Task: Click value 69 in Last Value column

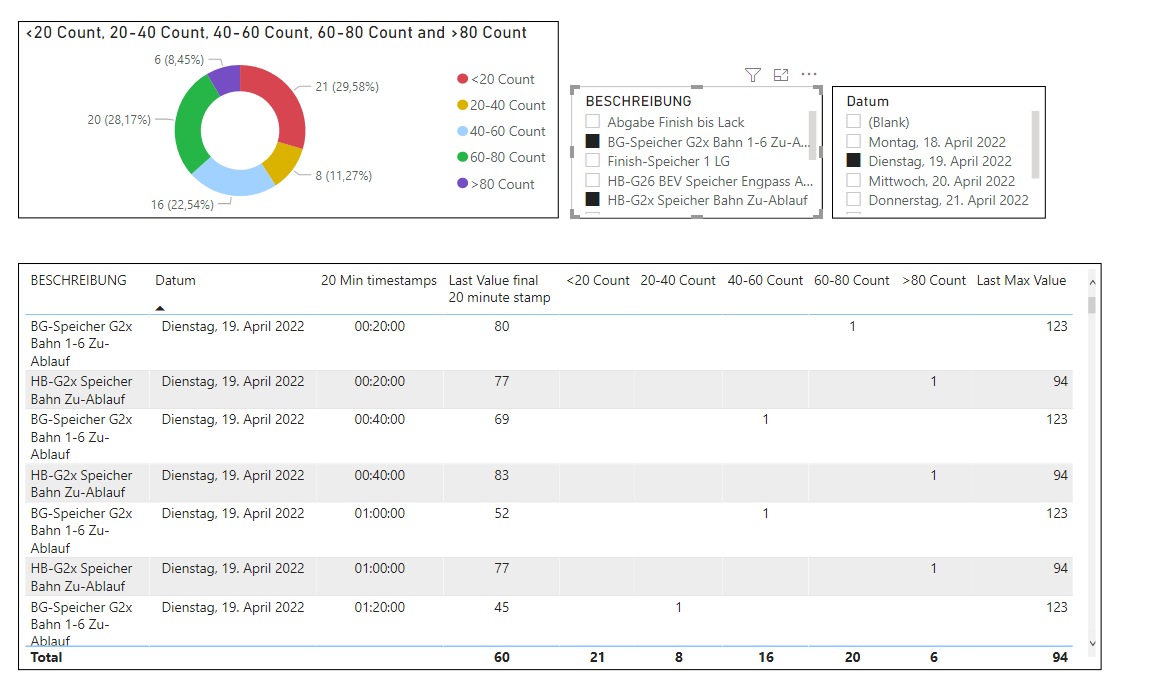Action: 501,419
